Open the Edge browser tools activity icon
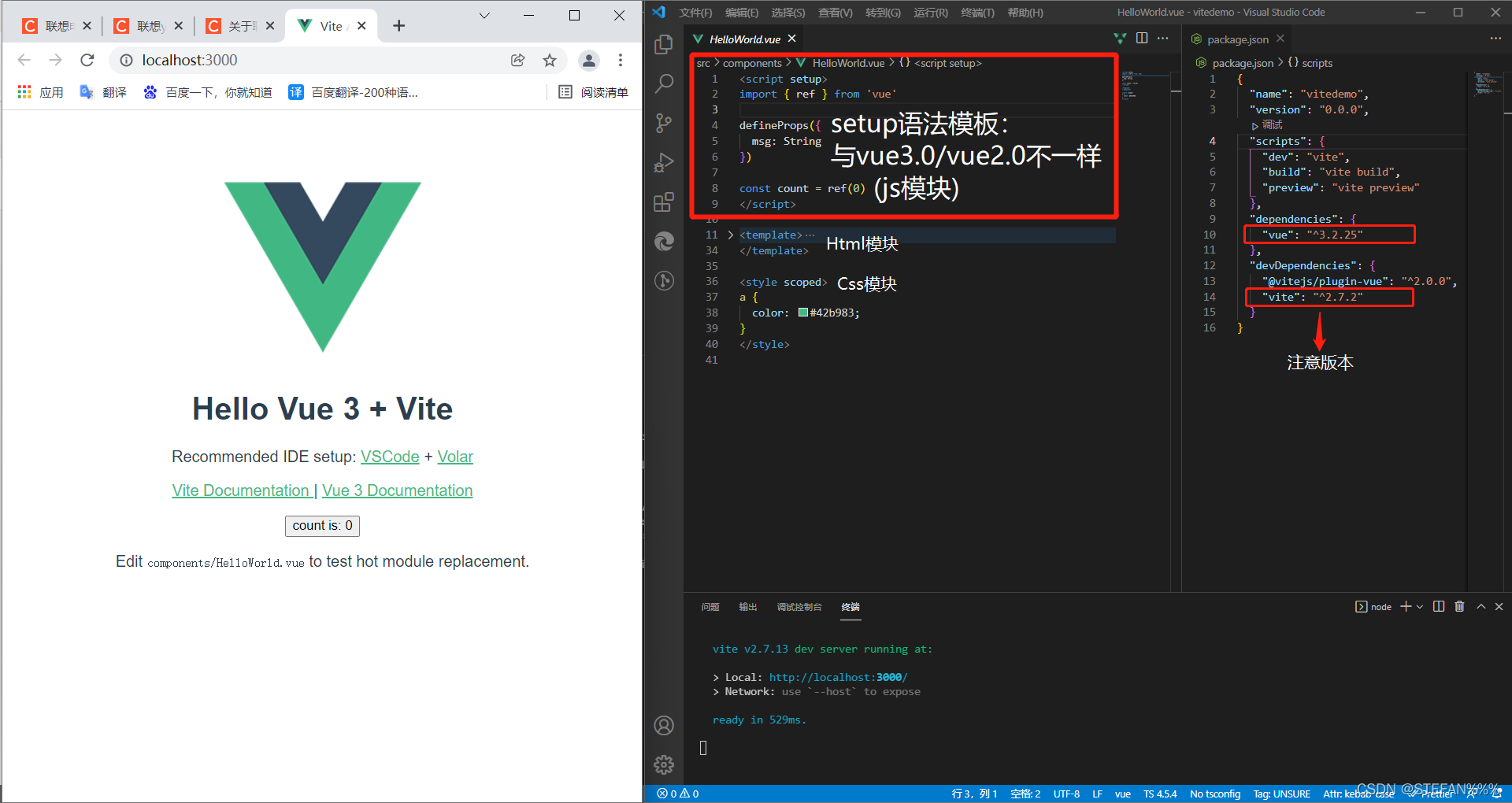Viewport: 1512px width, 803px height. pos(664,241)
